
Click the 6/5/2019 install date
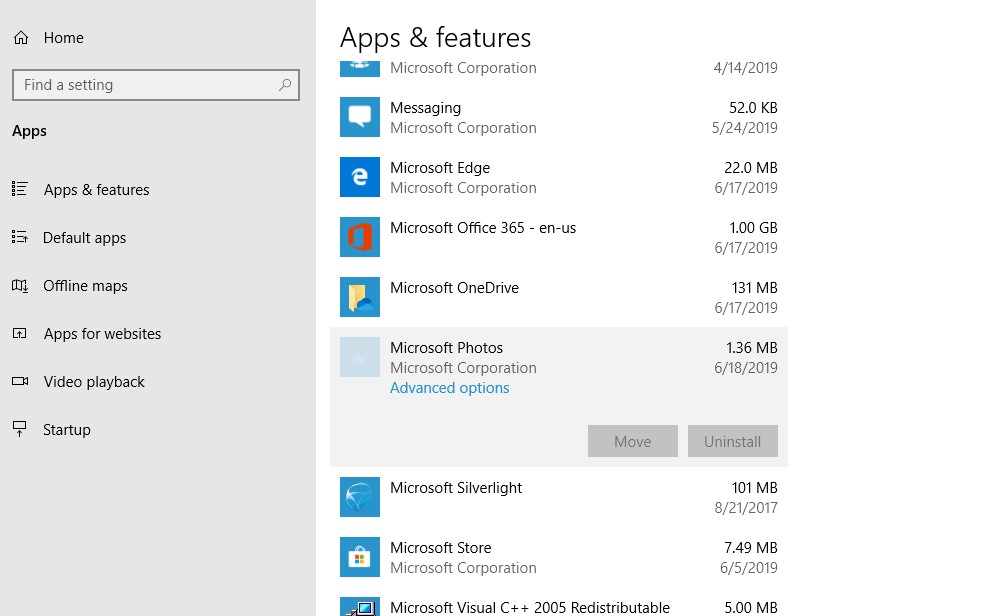[749, 568]
